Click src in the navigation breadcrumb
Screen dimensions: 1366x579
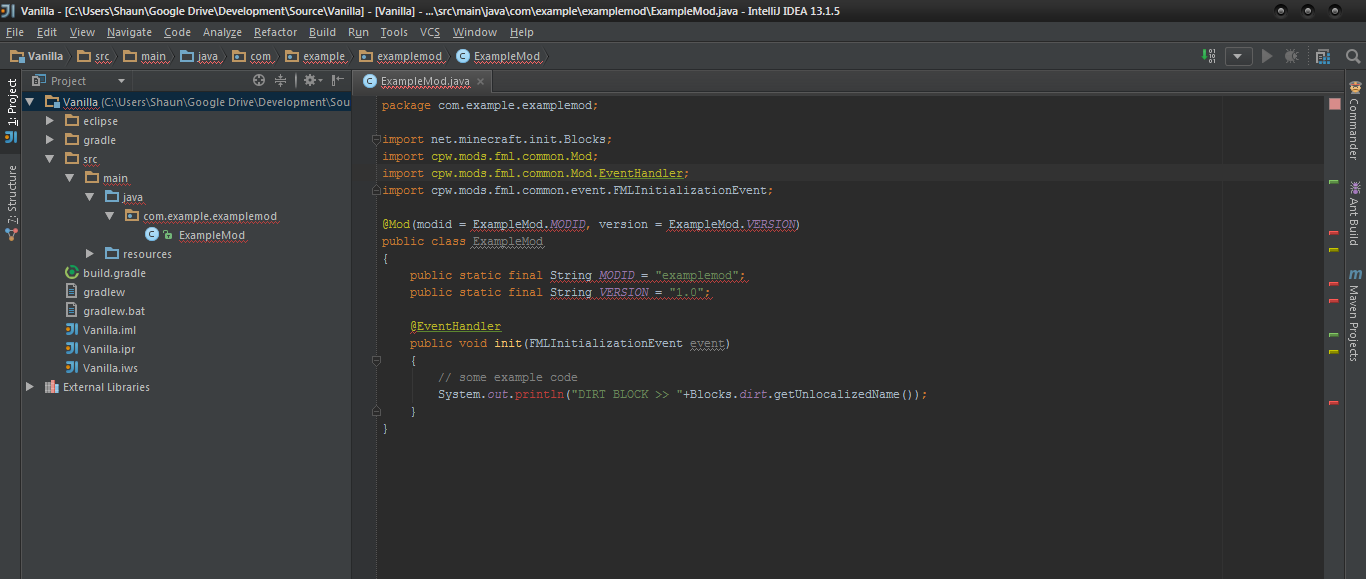coord(93,56)
